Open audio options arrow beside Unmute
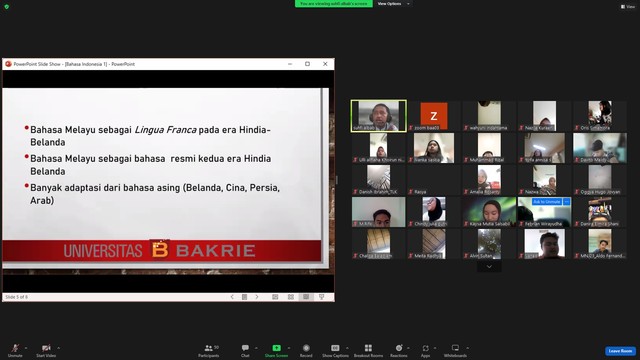The height and width of the screenshot is (360, 640). point(26,348)
